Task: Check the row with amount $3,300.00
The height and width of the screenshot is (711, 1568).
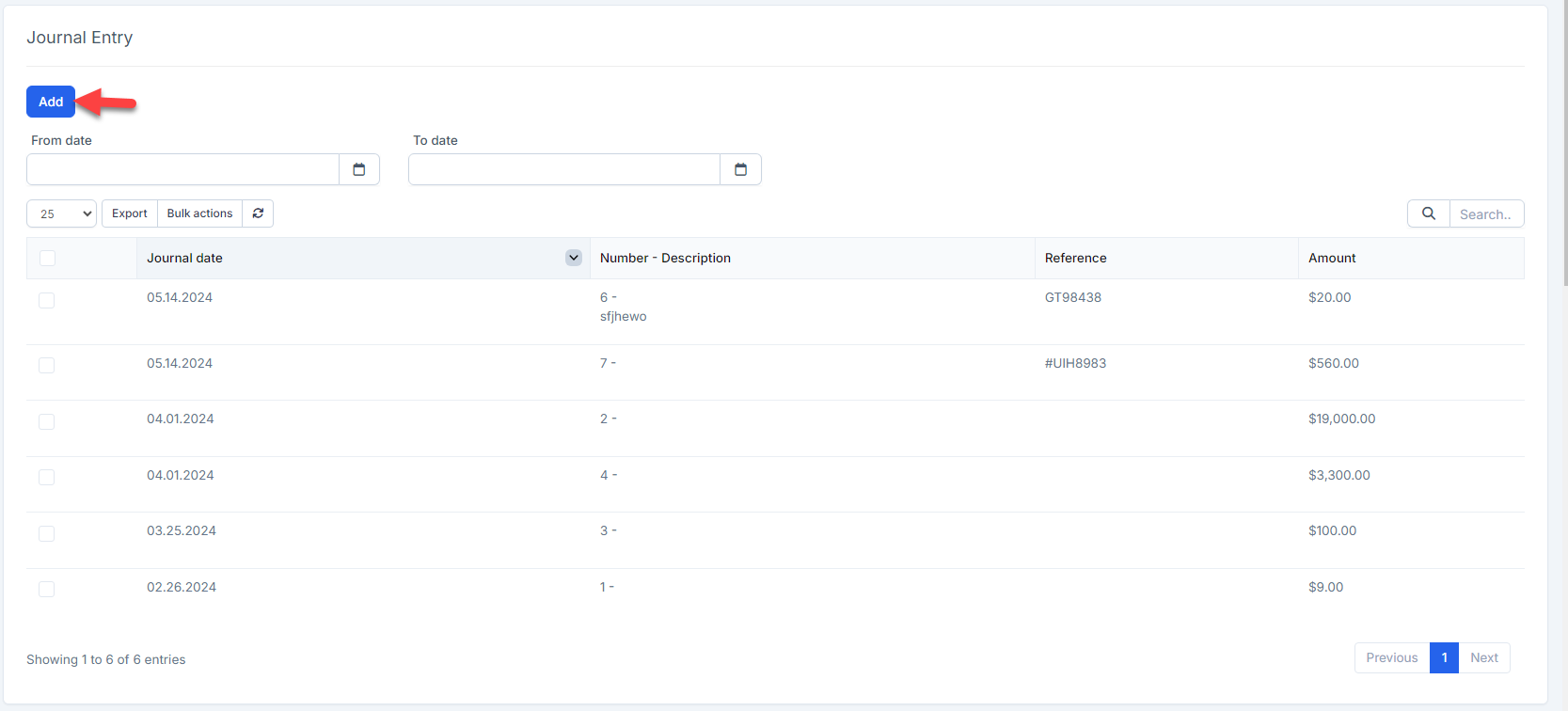Action: [46, 477]
